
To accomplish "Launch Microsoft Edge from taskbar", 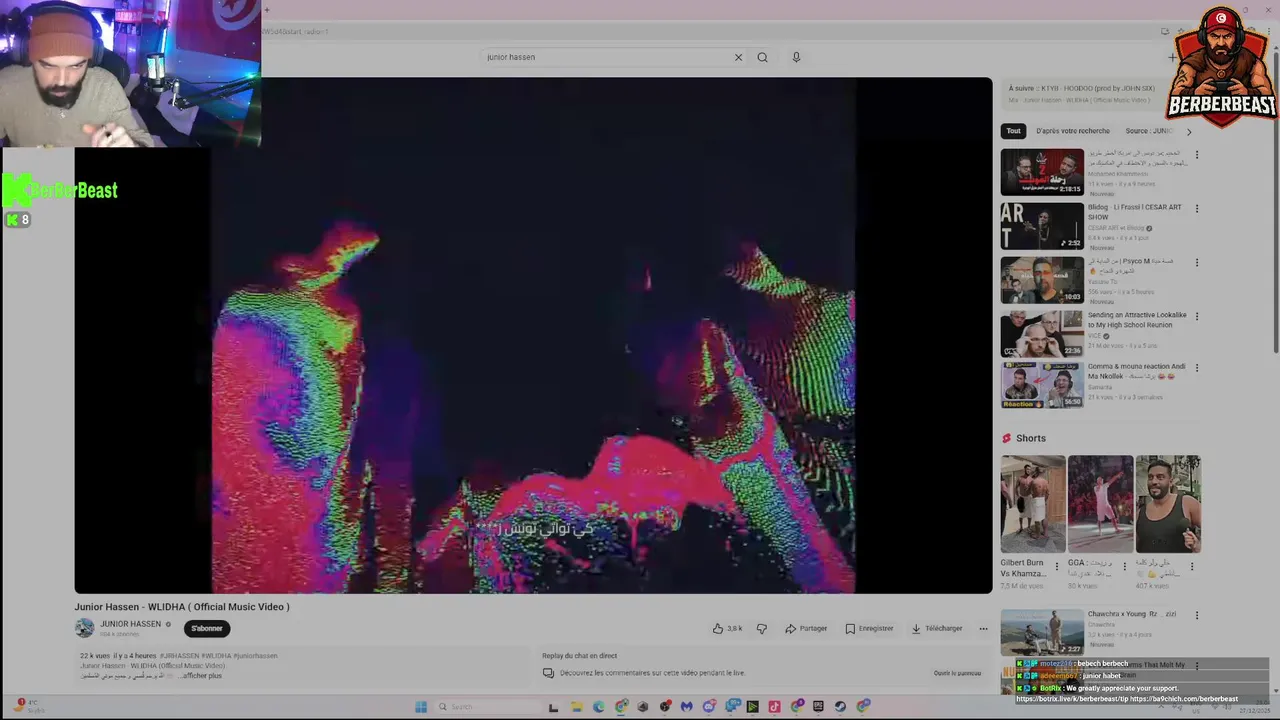I will 599,706.
